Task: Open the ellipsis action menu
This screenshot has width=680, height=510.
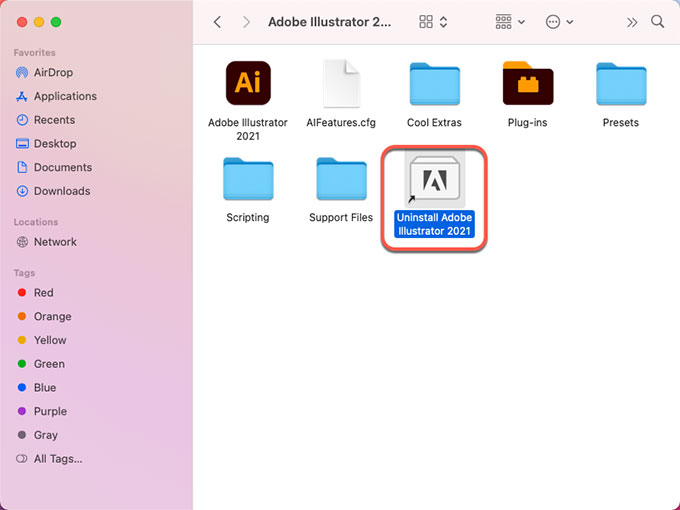Action: point(559,22)
